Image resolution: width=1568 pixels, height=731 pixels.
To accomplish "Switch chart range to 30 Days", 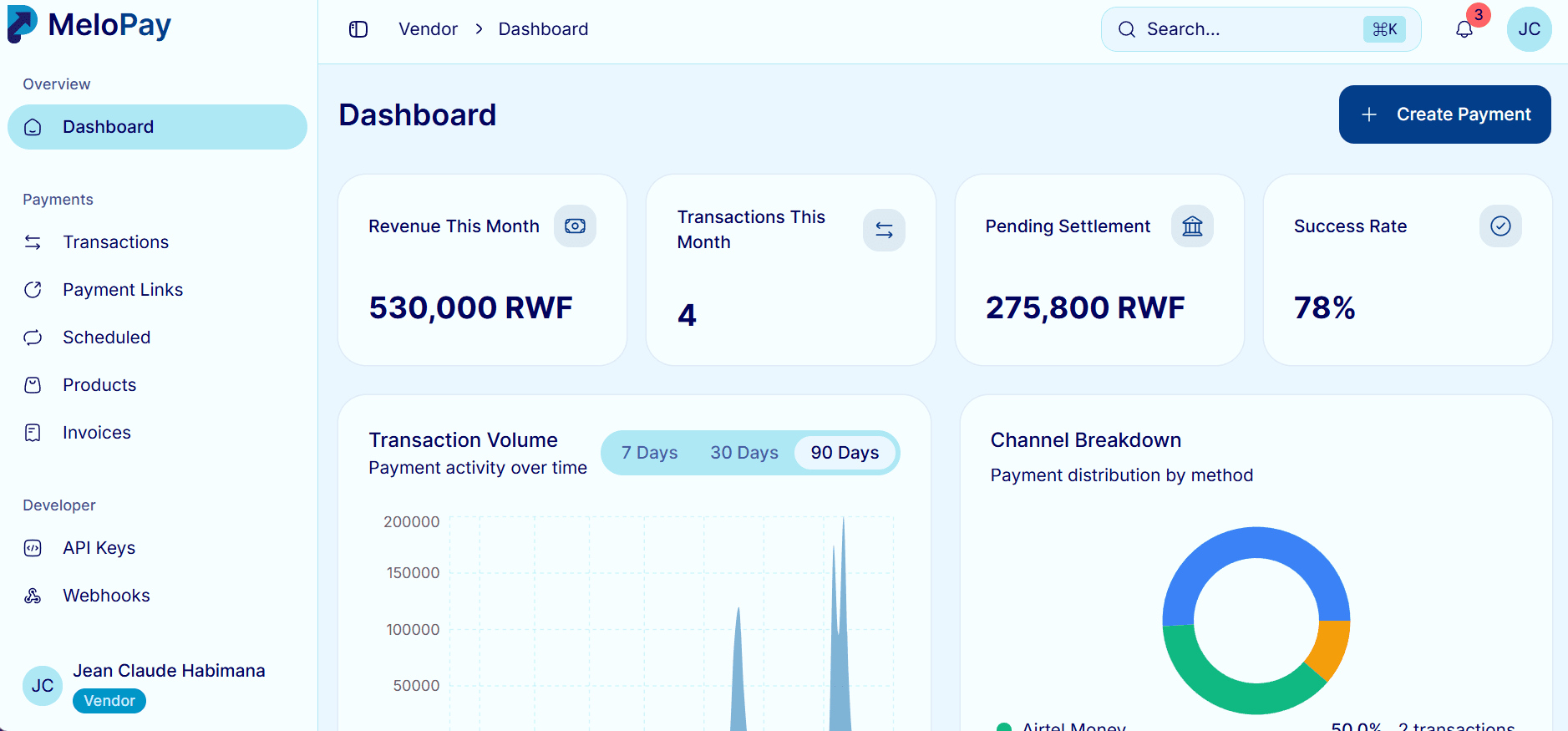I will coord(744,453).
